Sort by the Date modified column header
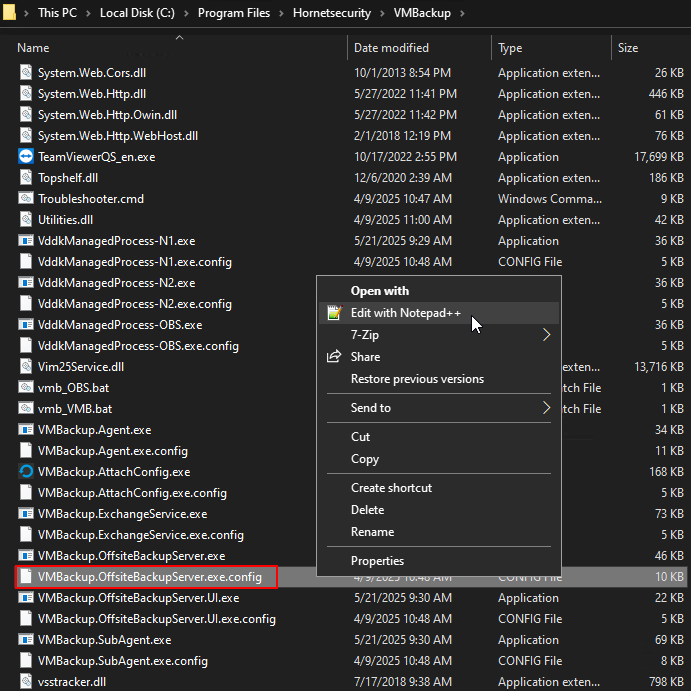The image size is (691, 691). 391,48
